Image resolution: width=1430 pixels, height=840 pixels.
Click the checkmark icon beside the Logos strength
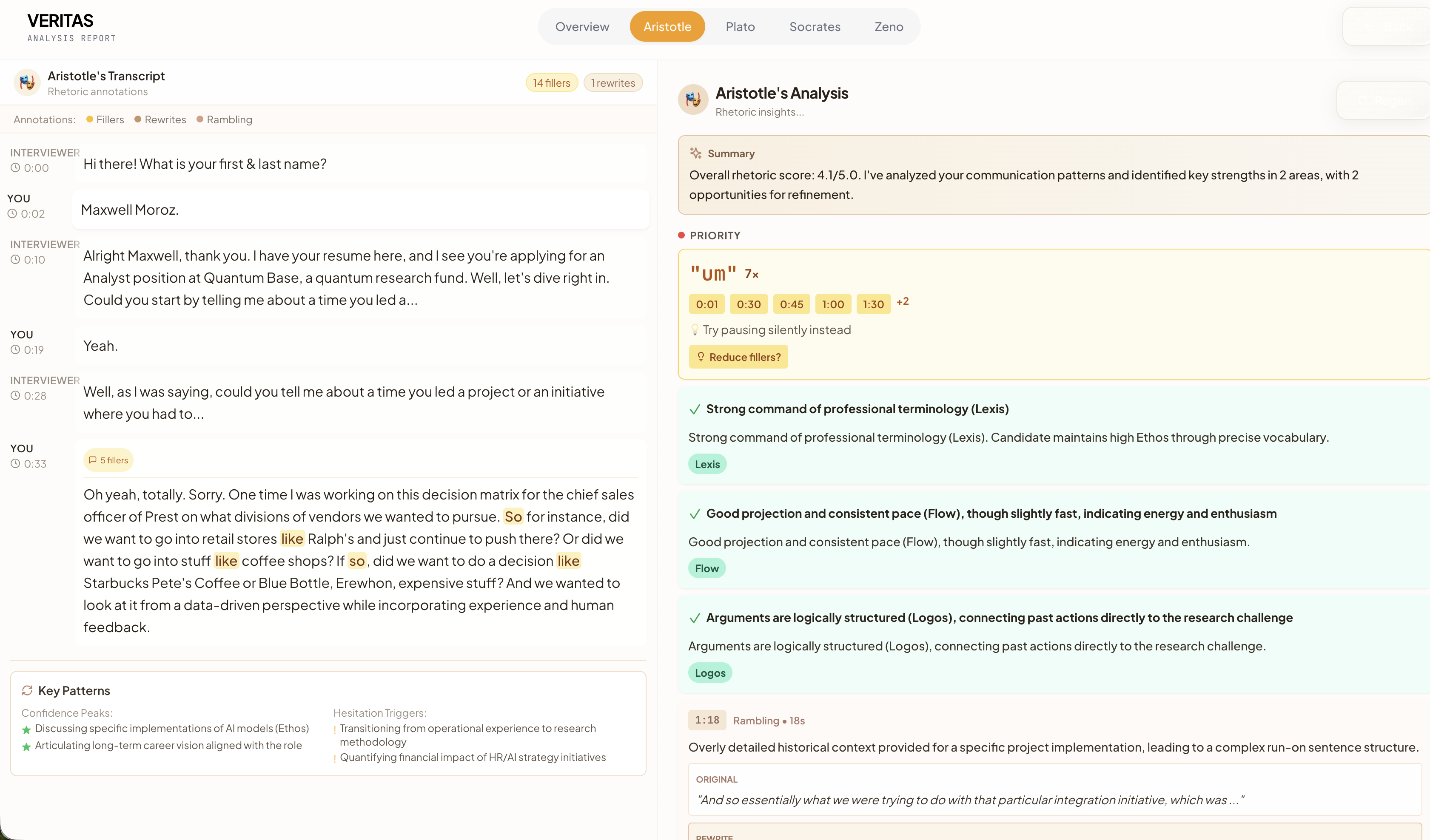point(694,618)
